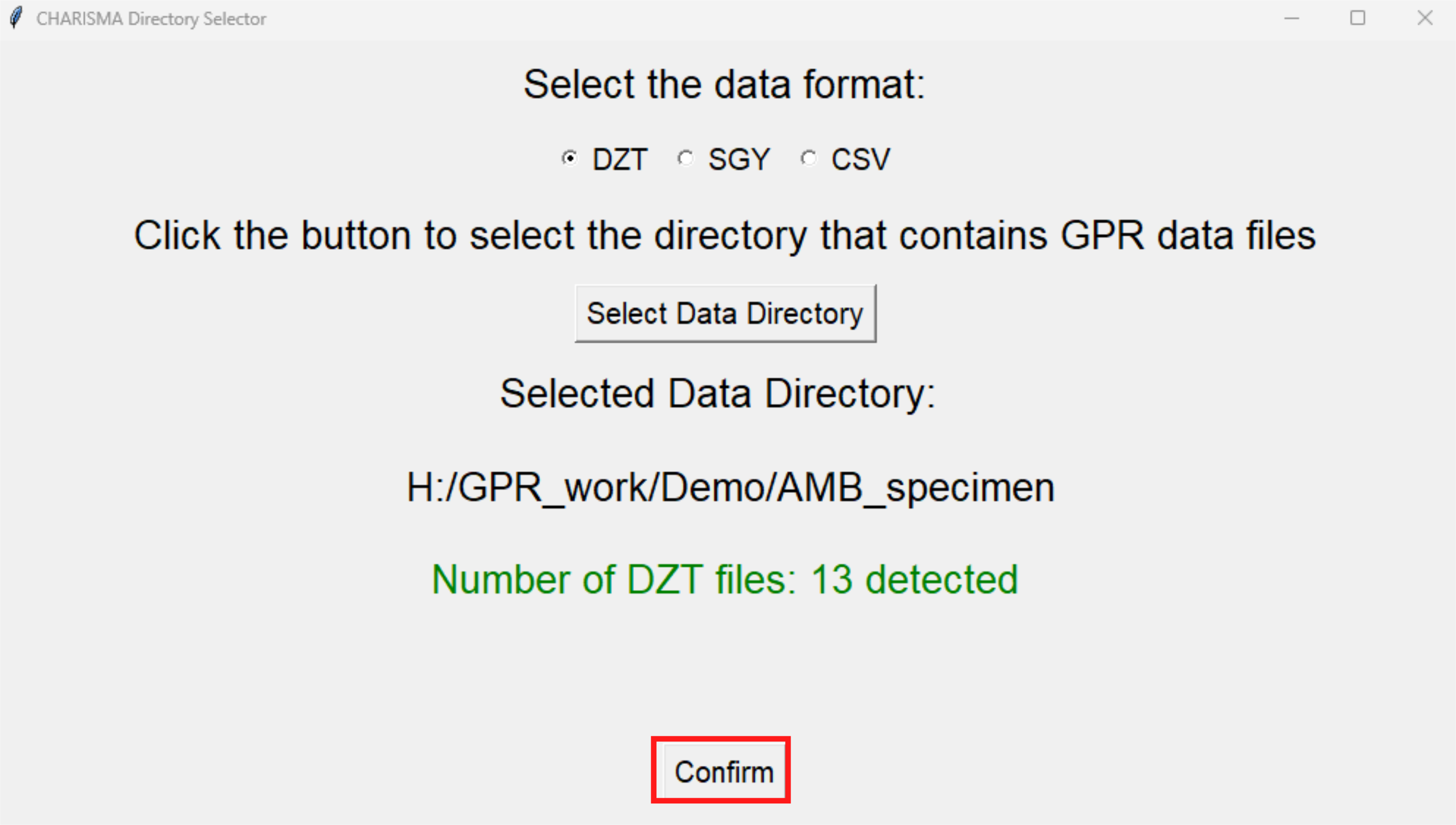Click the 'Select the data format:' heading
Image resolution: width=1456 pixels, height=825 pixels.
[724, 84]
